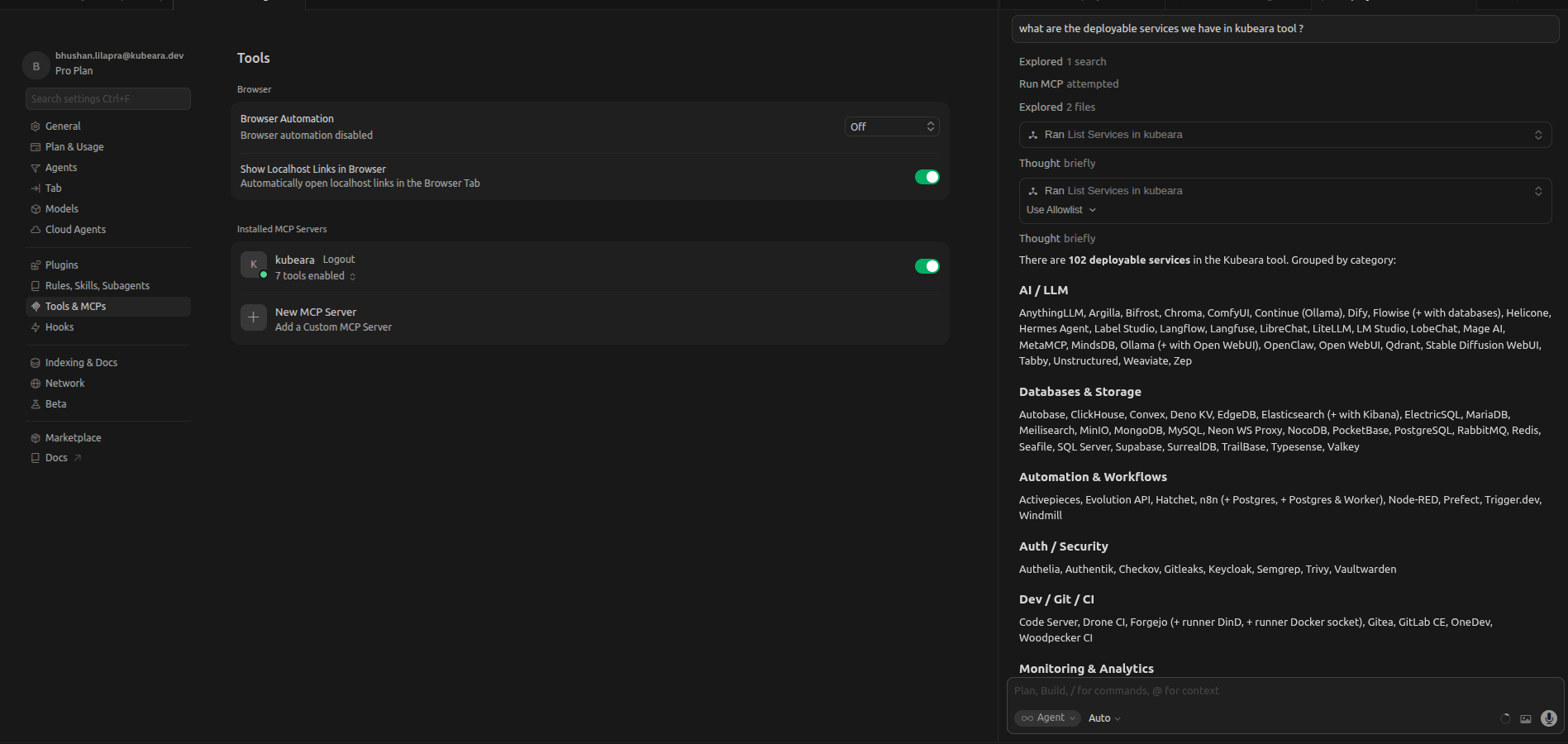Click the plus icon for New MCP Server

[x=254, y=317]
